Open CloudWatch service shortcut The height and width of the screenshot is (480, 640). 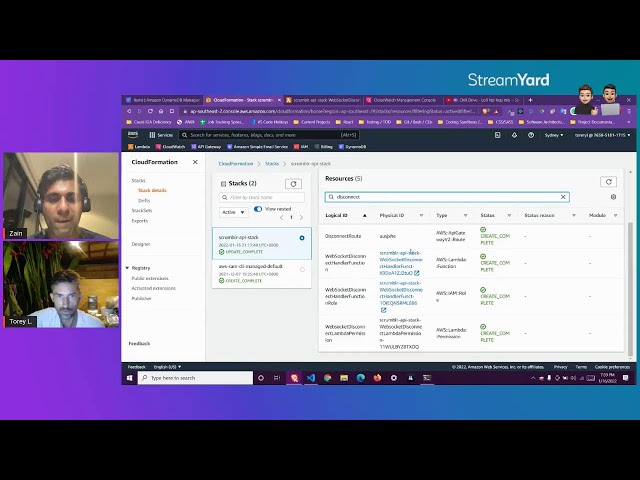[x=171, y=147]
